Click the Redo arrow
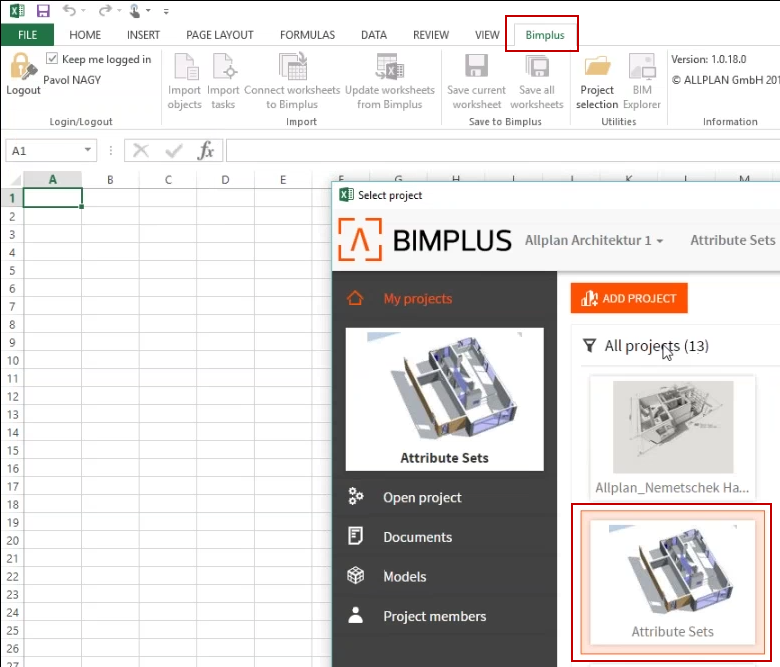The image size is (780, 667). pos(105,10)
